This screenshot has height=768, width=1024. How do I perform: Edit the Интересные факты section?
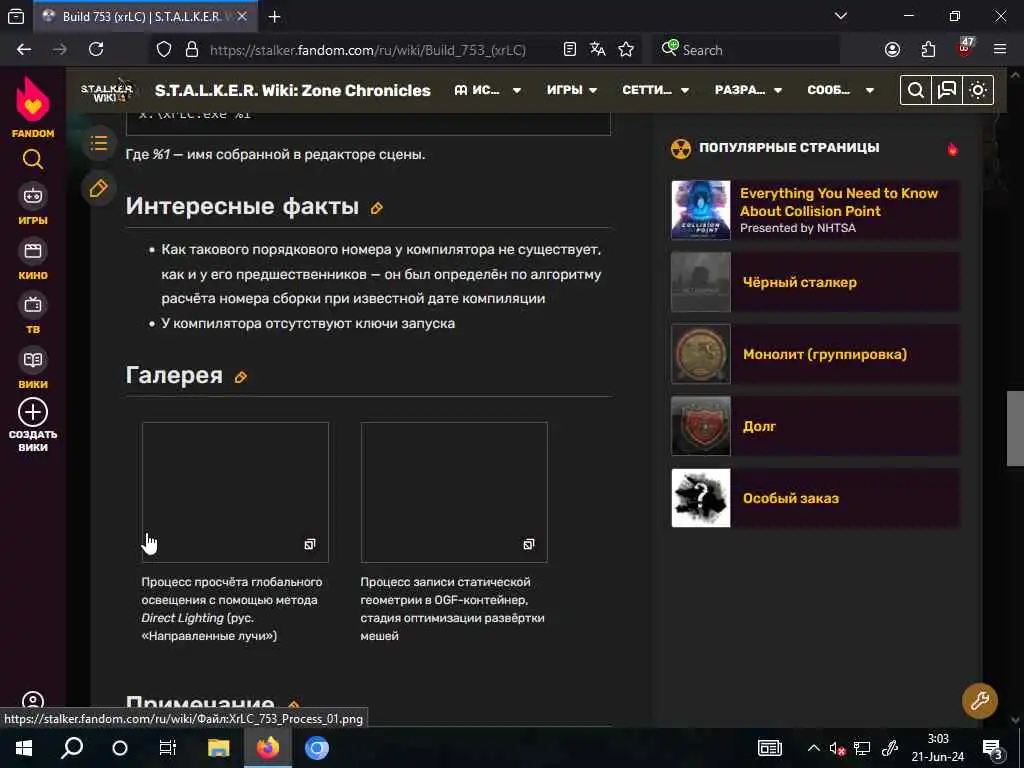[x=377, y=208]
